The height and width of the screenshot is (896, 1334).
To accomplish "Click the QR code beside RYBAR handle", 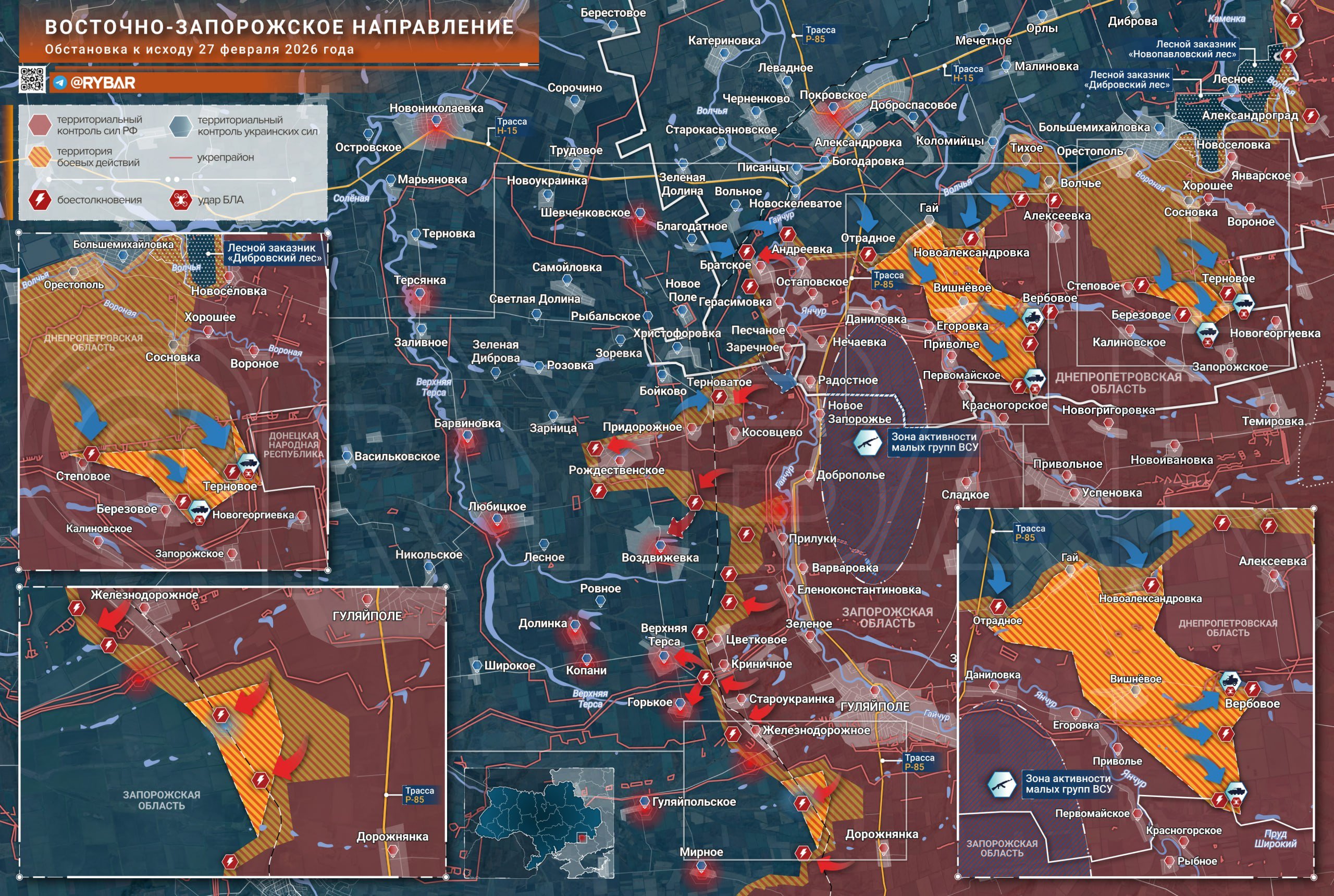I will coord(33,79).
